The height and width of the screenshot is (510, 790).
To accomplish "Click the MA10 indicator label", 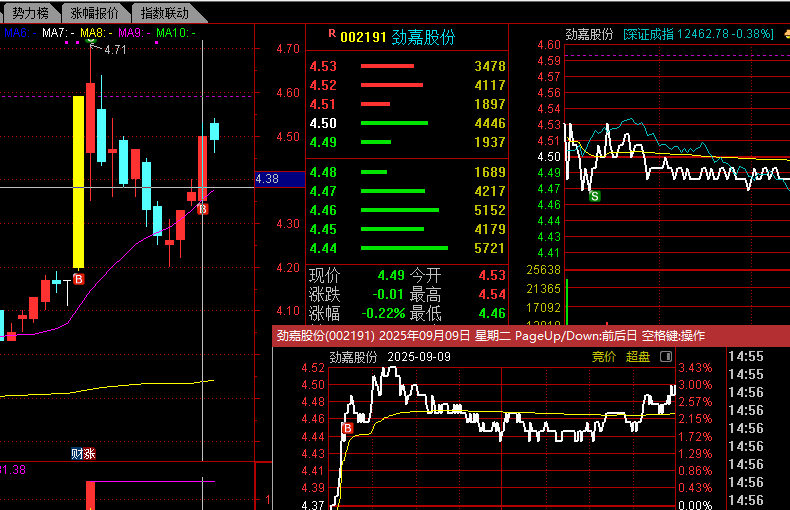I will 175,33.
